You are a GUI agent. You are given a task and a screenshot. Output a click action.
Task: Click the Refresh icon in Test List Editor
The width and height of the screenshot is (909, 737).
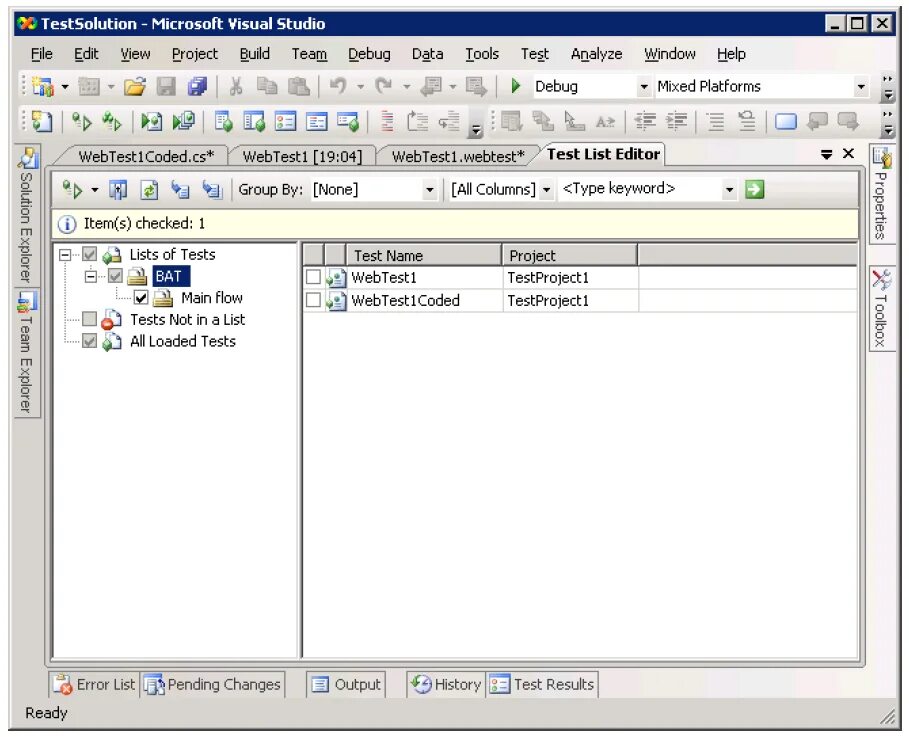point(149,190)
